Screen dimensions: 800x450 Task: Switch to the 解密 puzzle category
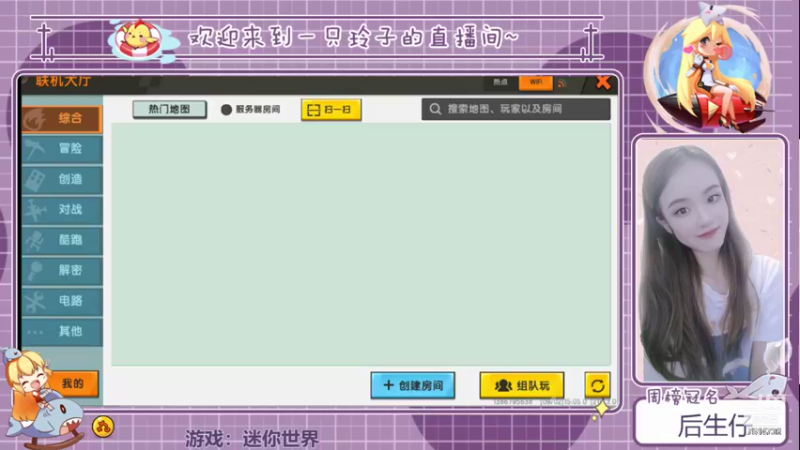62,270
